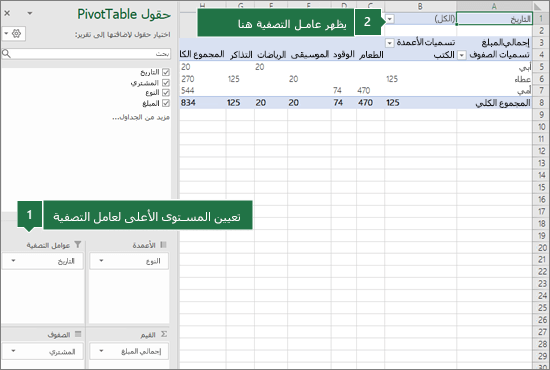Select the الوقود column header cell
This screenshot has height=370, width=550.
point(344,55)
